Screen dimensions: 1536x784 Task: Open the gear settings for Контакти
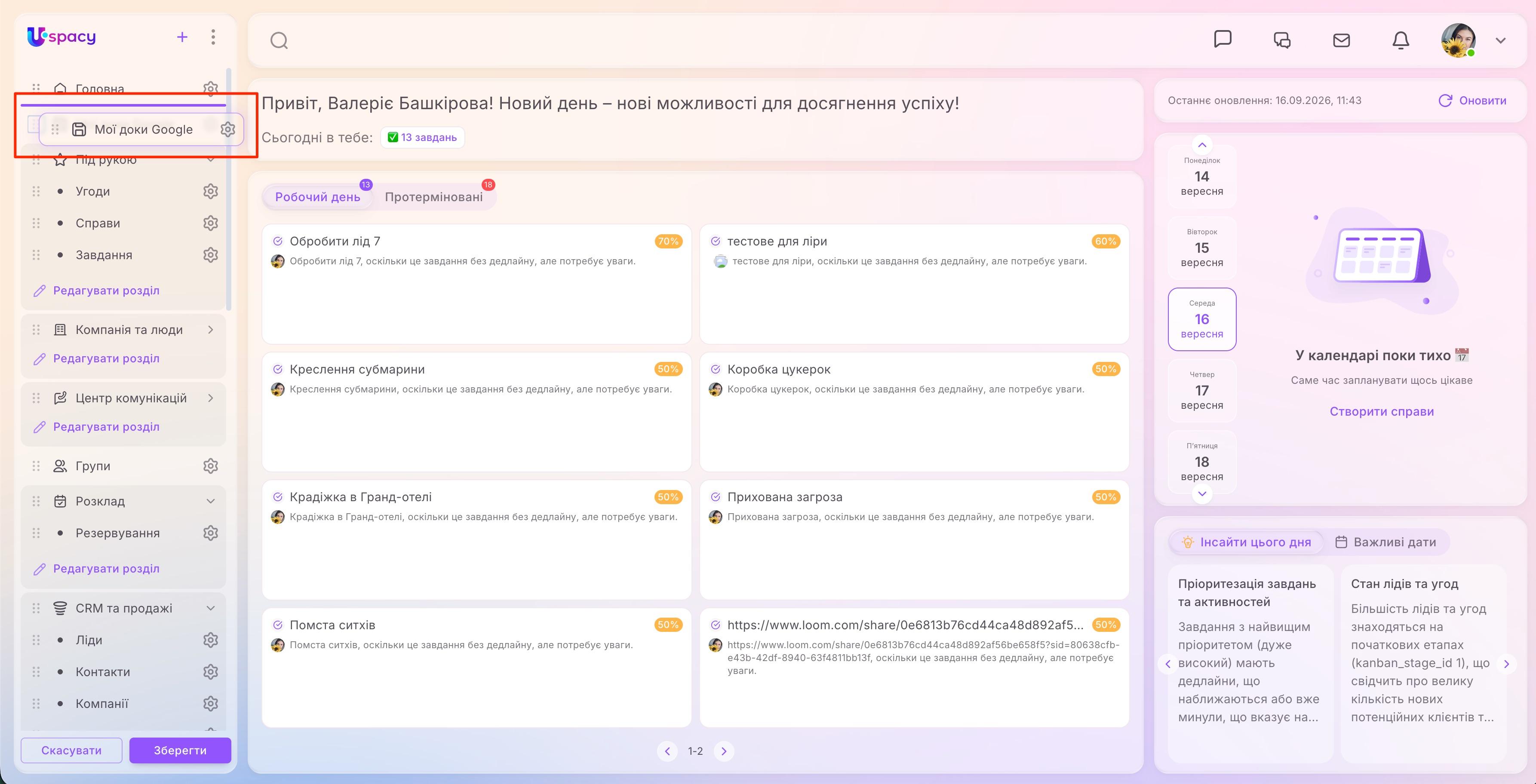pyautogui.click(x=210, y=672)
